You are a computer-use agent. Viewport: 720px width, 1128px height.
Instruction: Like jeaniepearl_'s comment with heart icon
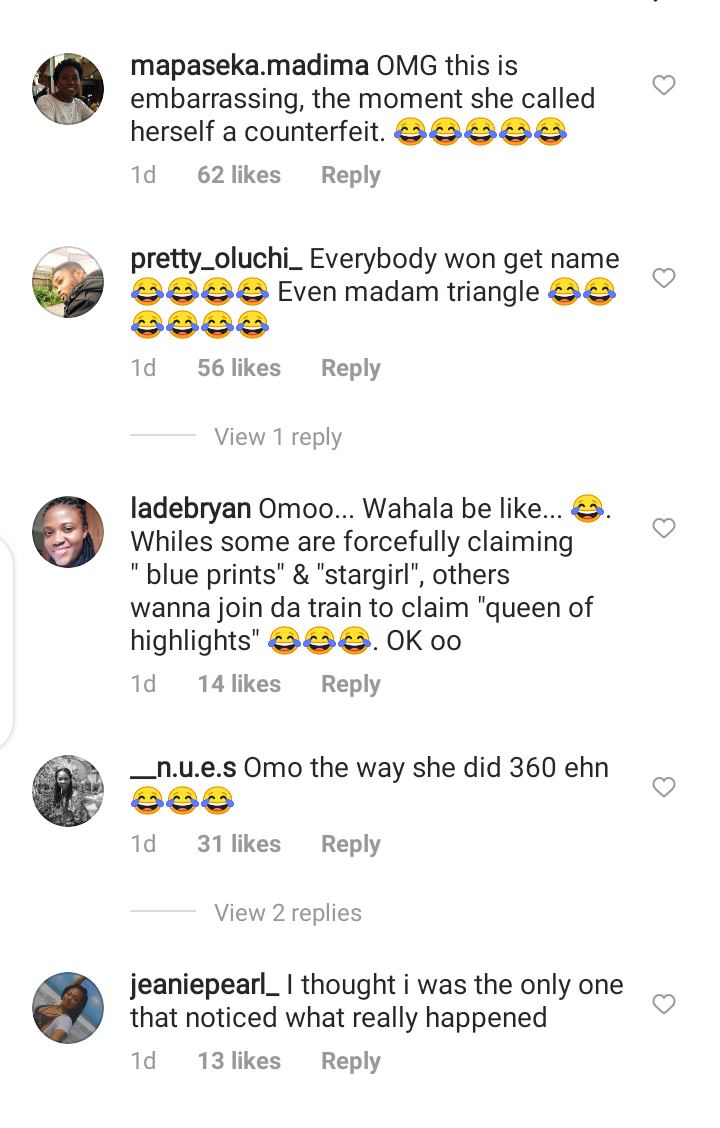pos(663,1004)
